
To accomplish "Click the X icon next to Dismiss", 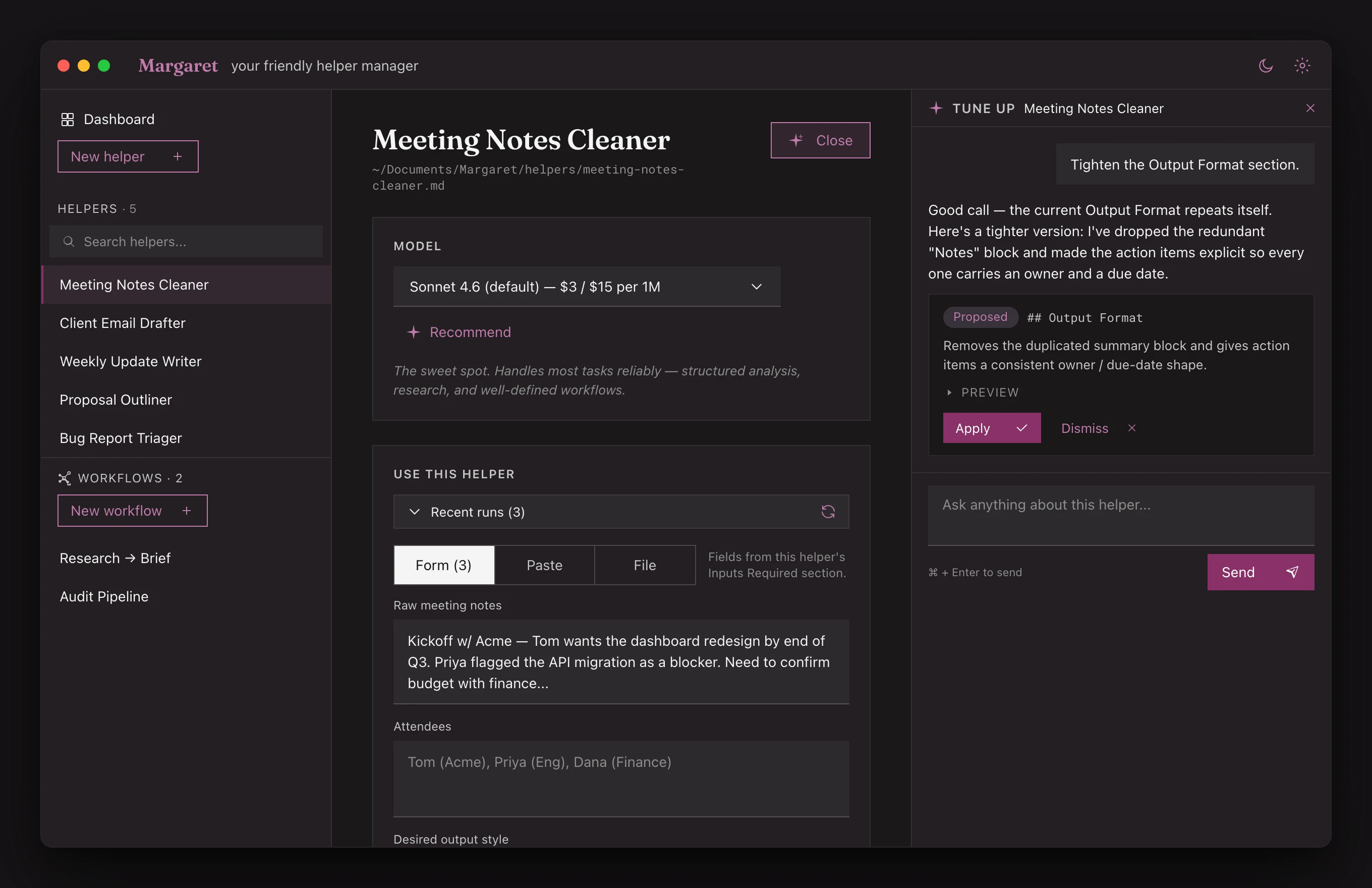I will coord(1131,428).
